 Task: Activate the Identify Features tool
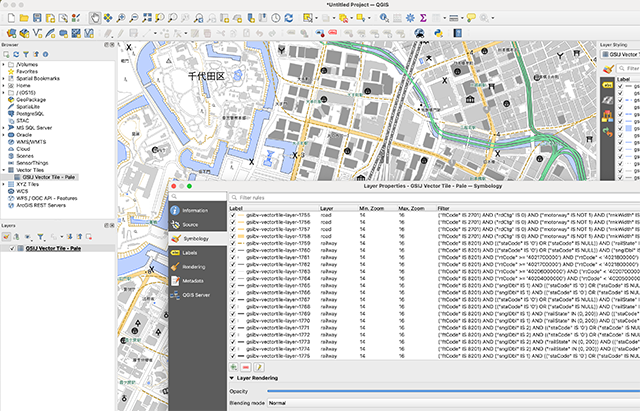(x=384, y=18)
